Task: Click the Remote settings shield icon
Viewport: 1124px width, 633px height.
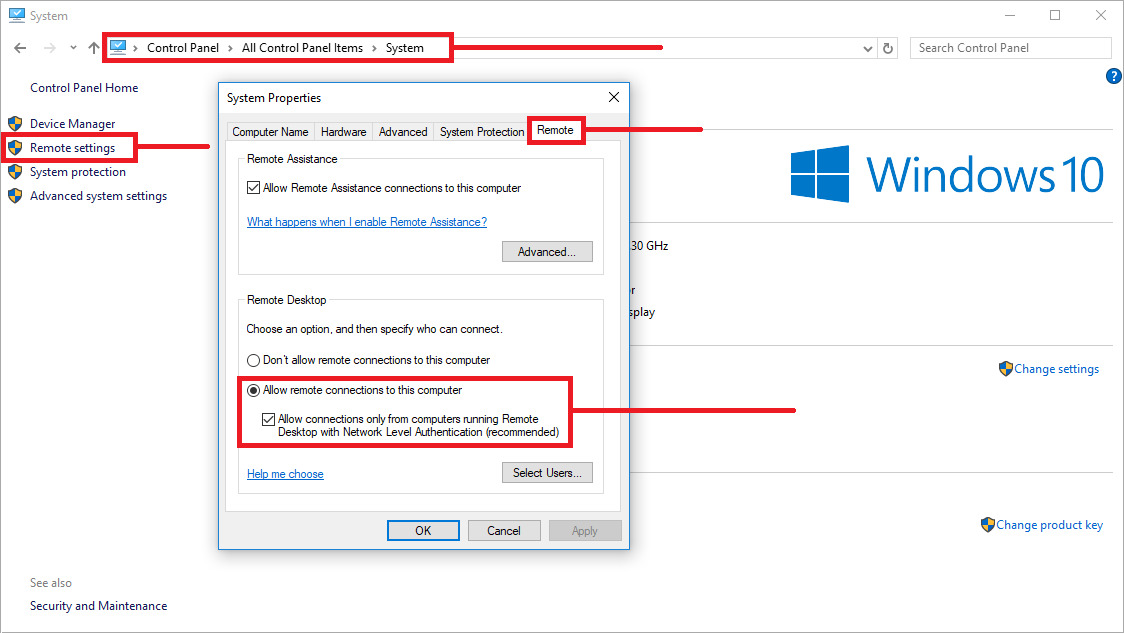Action: pos(15,148)
